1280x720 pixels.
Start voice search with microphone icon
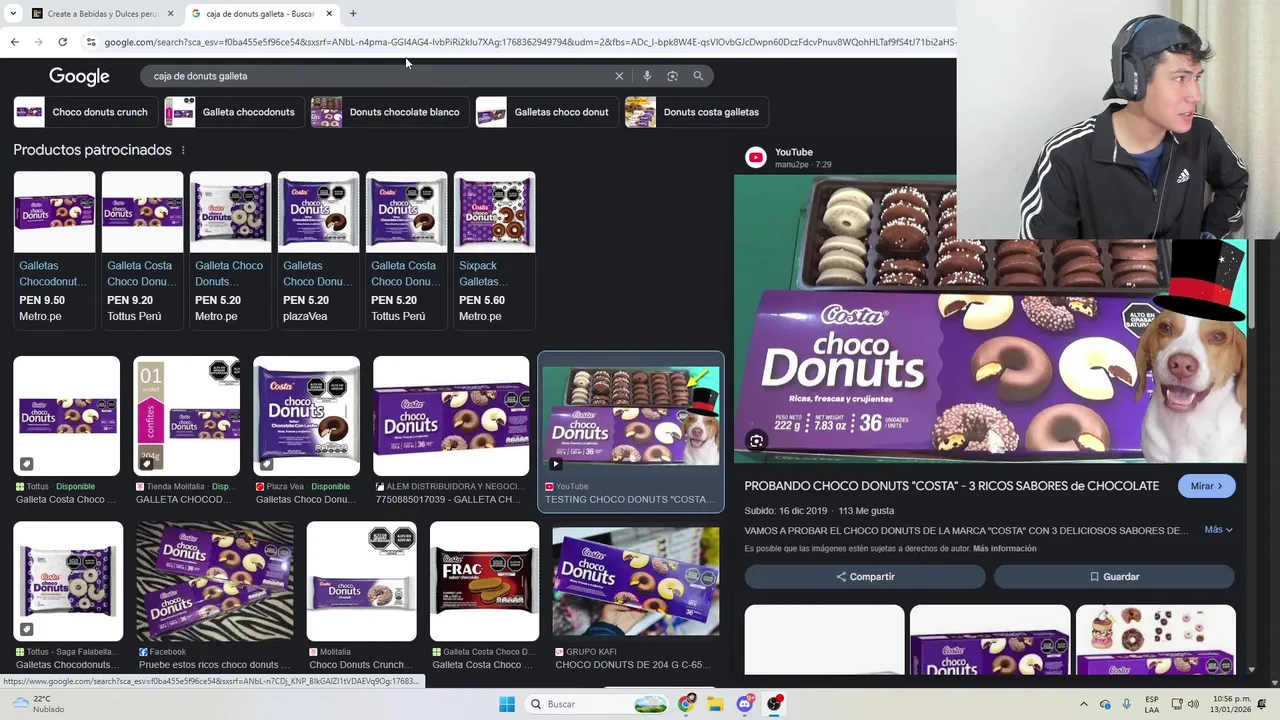(x=647, y=76)
